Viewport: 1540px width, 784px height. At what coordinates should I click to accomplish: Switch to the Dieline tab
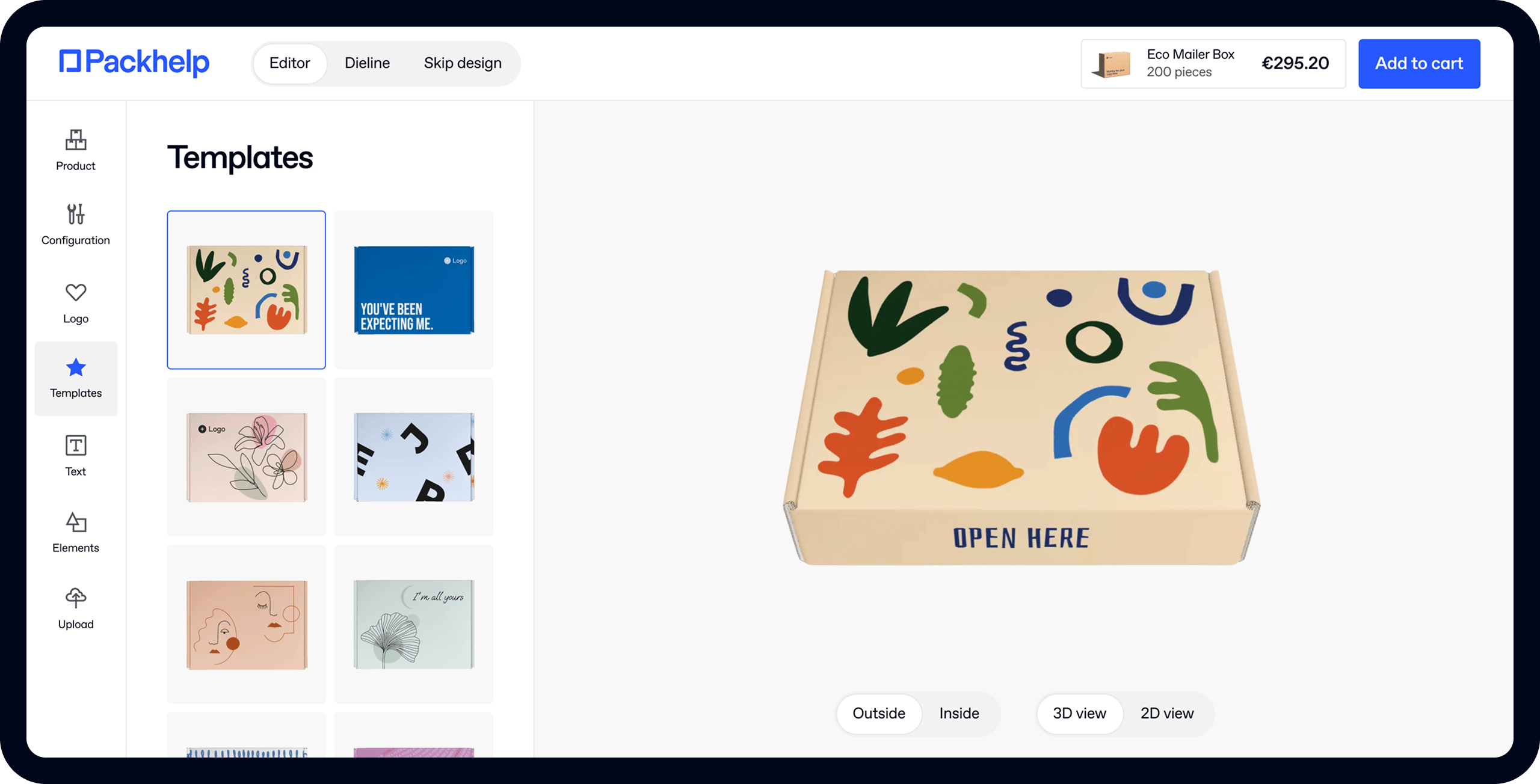click(367, 63)
